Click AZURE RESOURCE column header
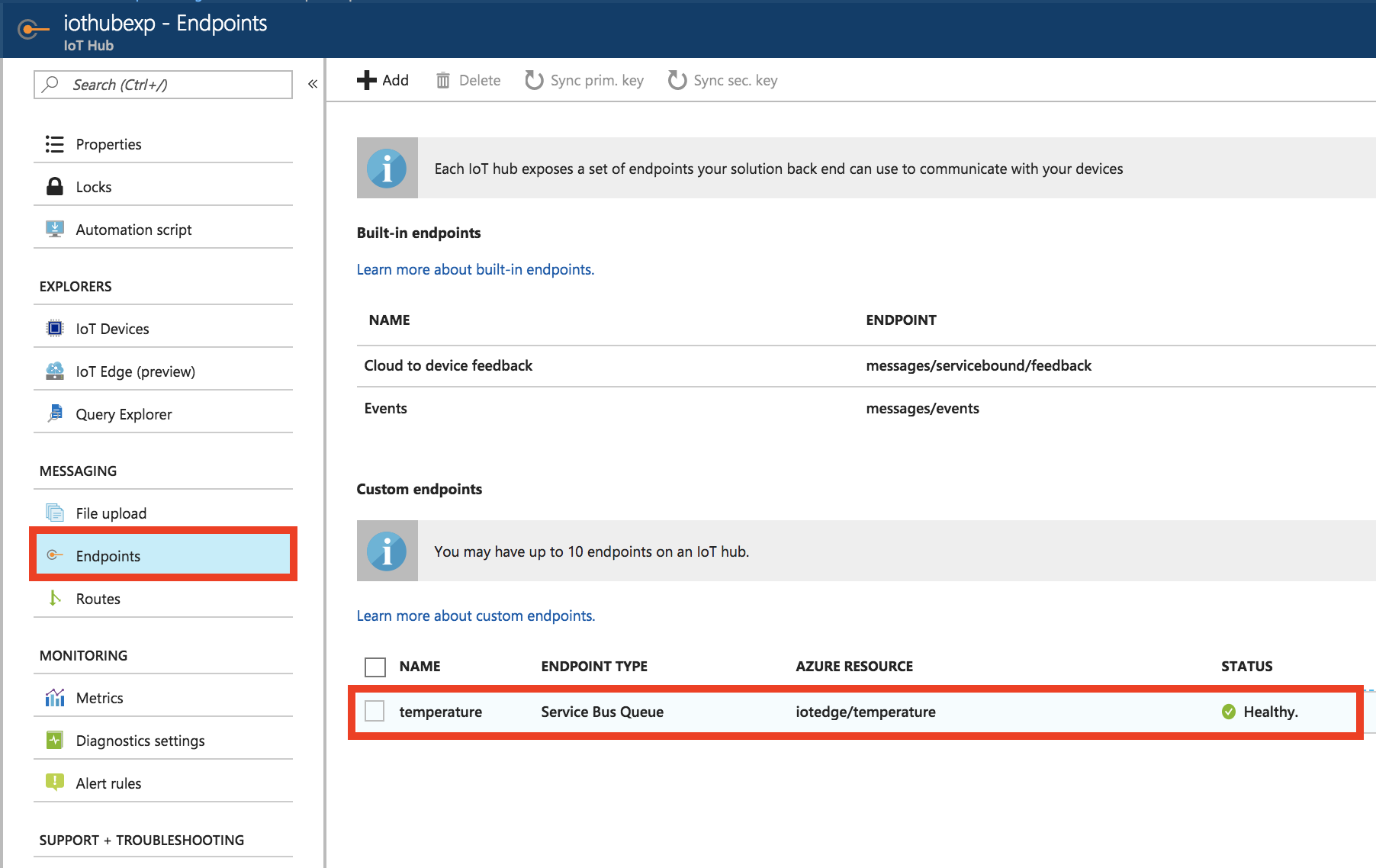The image size is (1376, 868). 854,666
